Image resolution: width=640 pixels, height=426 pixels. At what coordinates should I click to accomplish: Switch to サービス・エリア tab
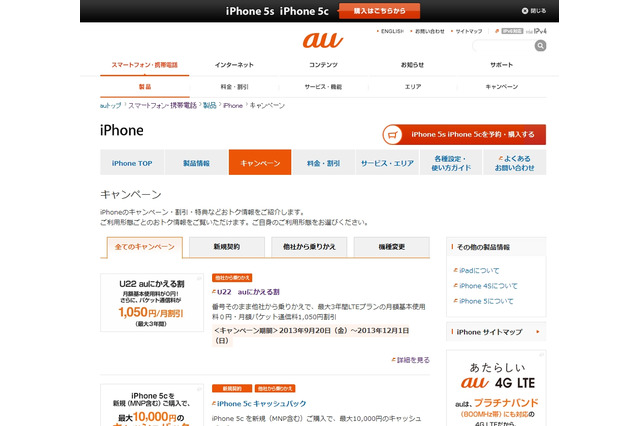click(387, 163)
